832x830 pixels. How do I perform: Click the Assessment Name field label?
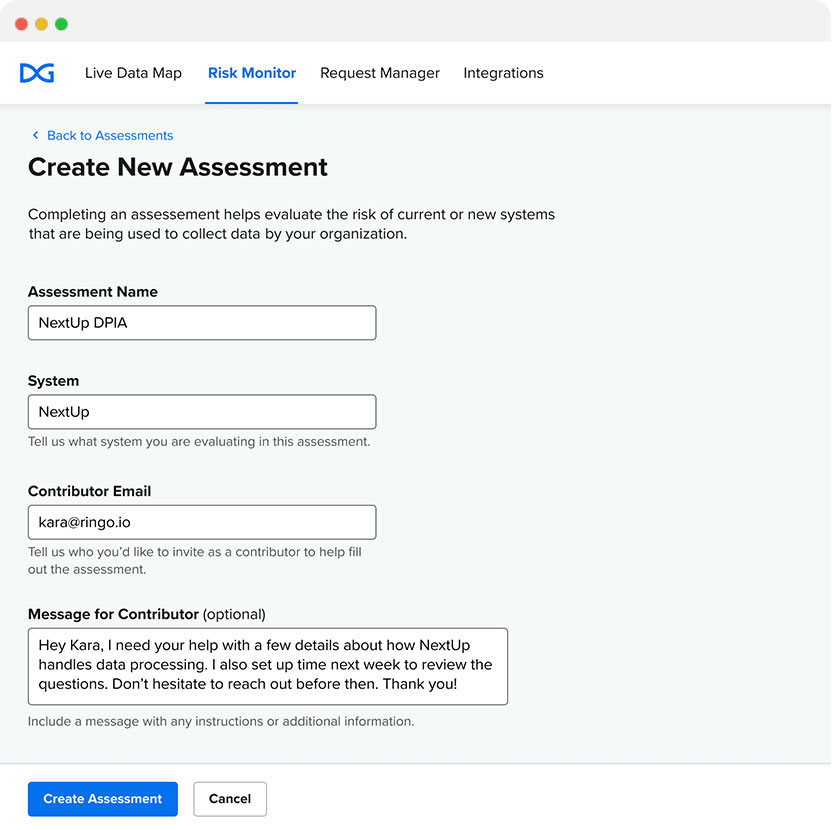click(x=93, y=292)
